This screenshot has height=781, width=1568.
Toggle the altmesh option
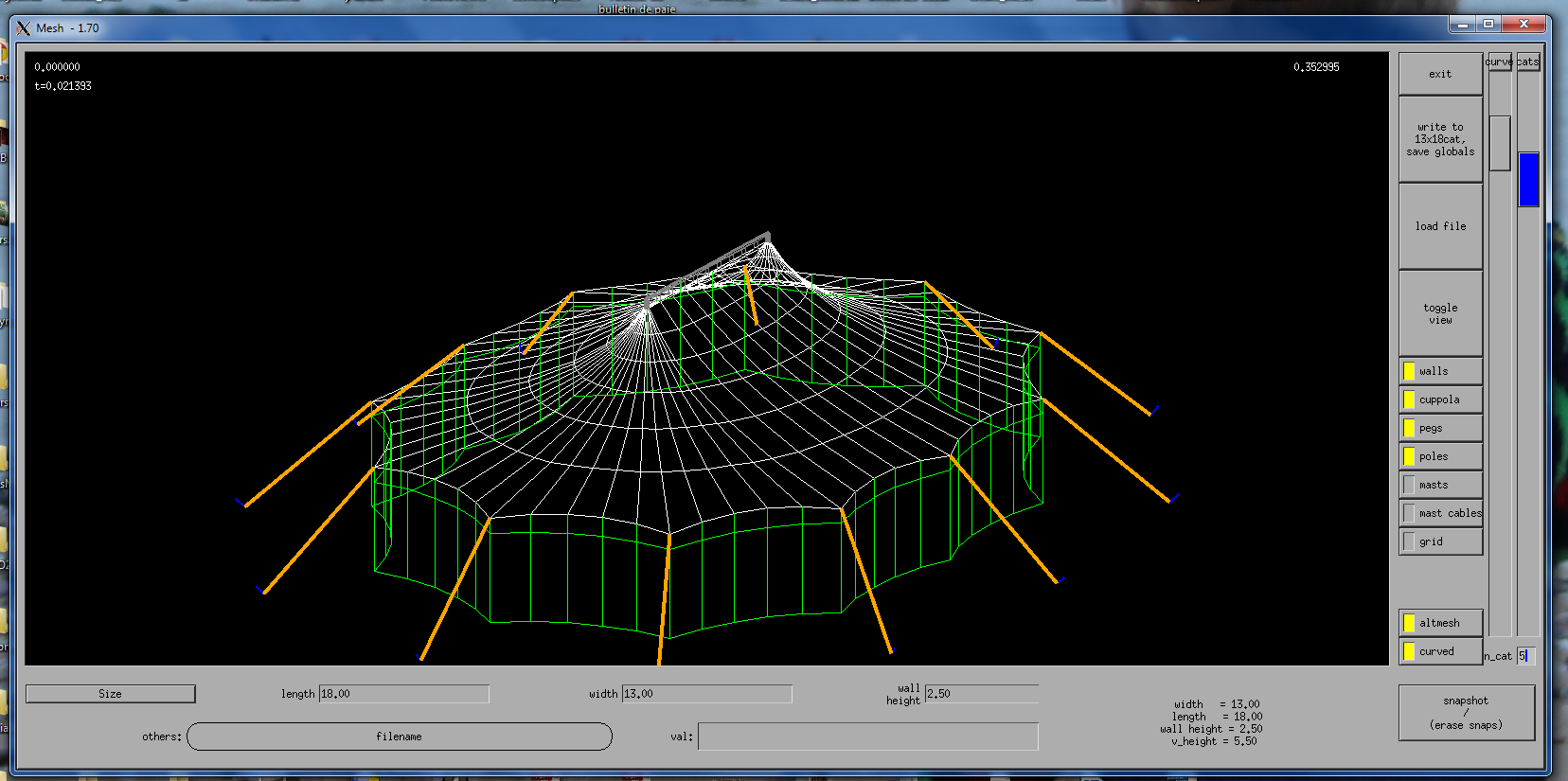(1410, 623)
